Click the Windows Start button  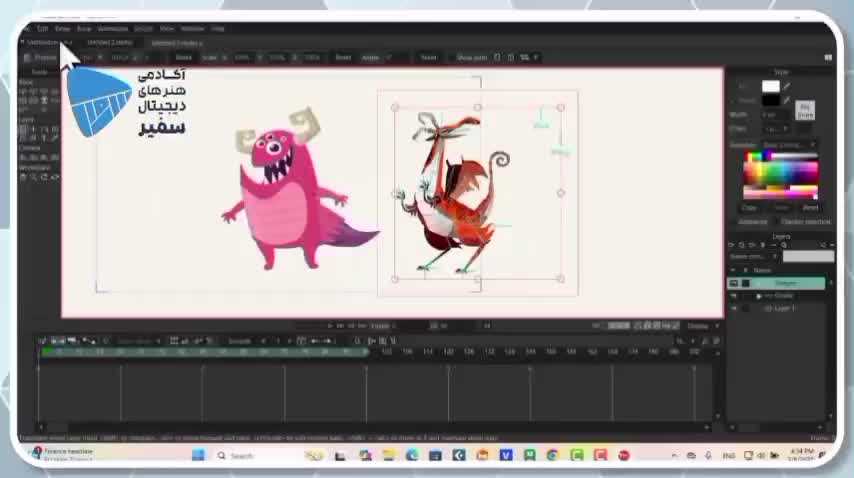point(198,455)
